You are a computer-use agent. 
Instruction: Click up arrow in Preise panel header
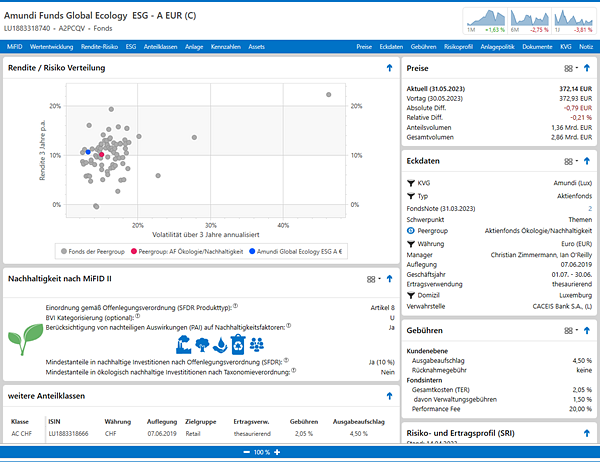pos(587,68)
